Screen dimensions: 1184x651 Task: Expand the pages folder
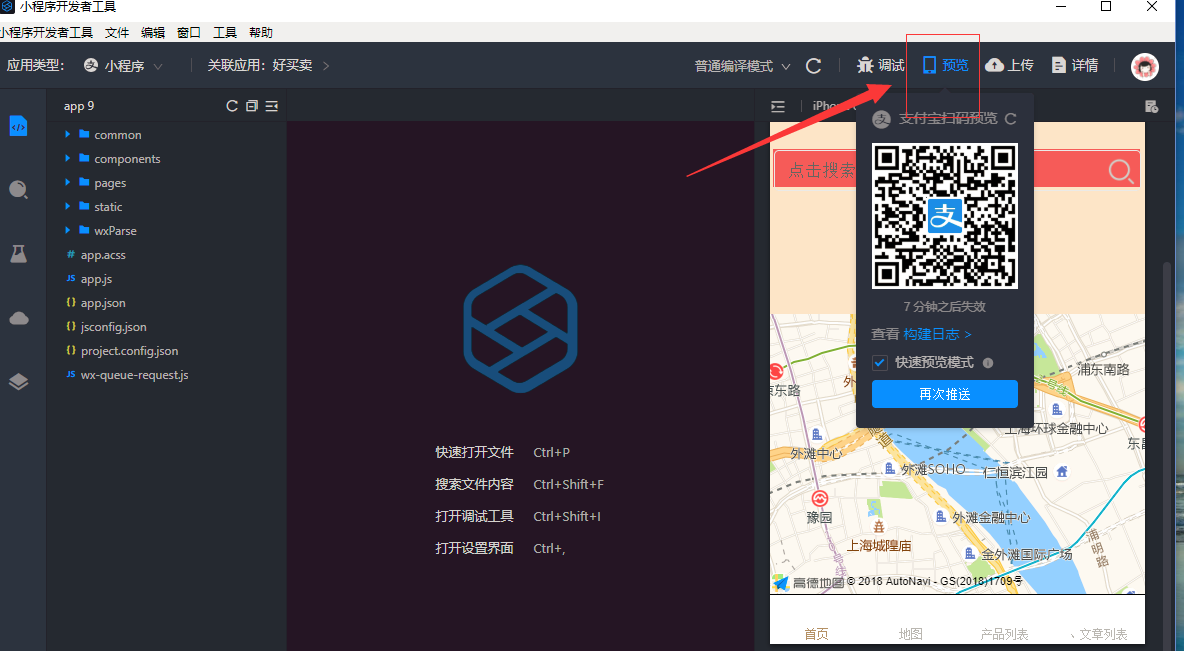110,183
